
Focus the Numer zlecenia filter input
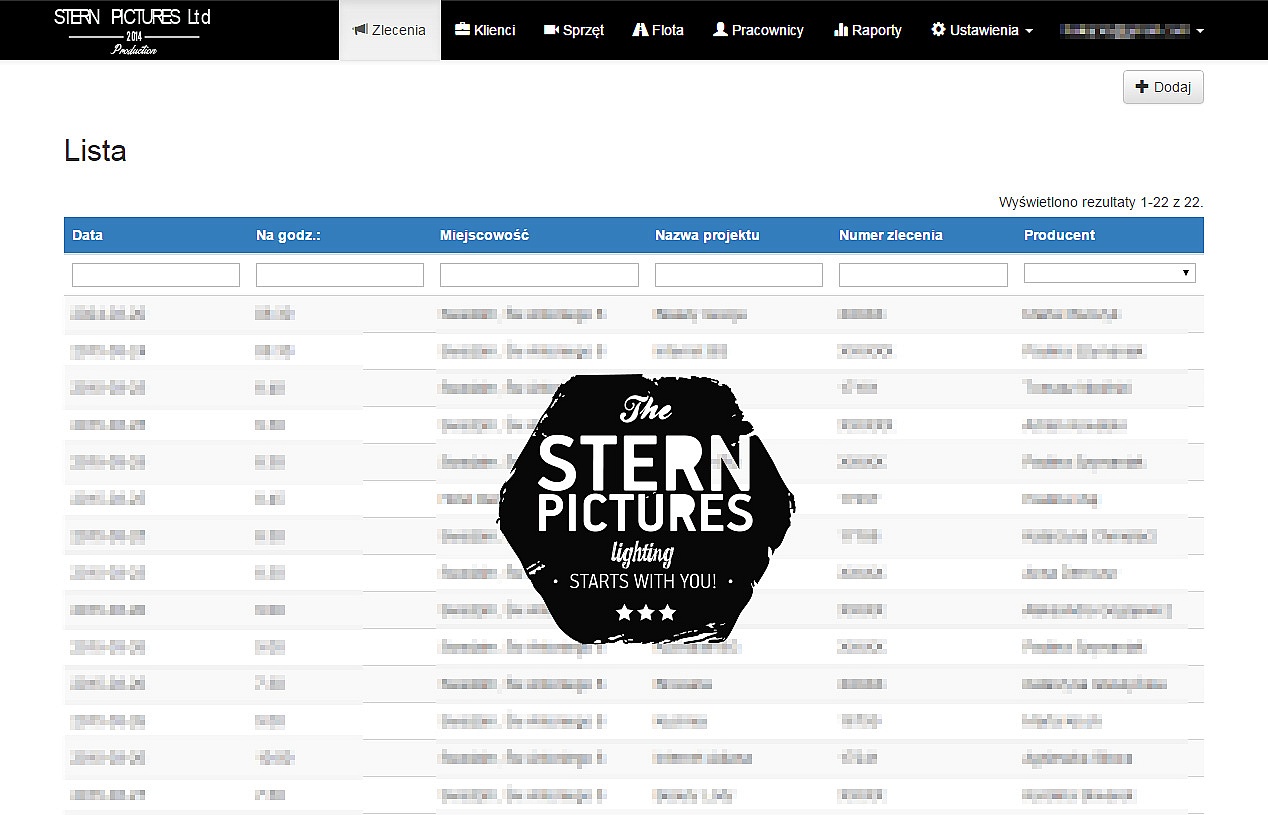[x=923, y=274]
